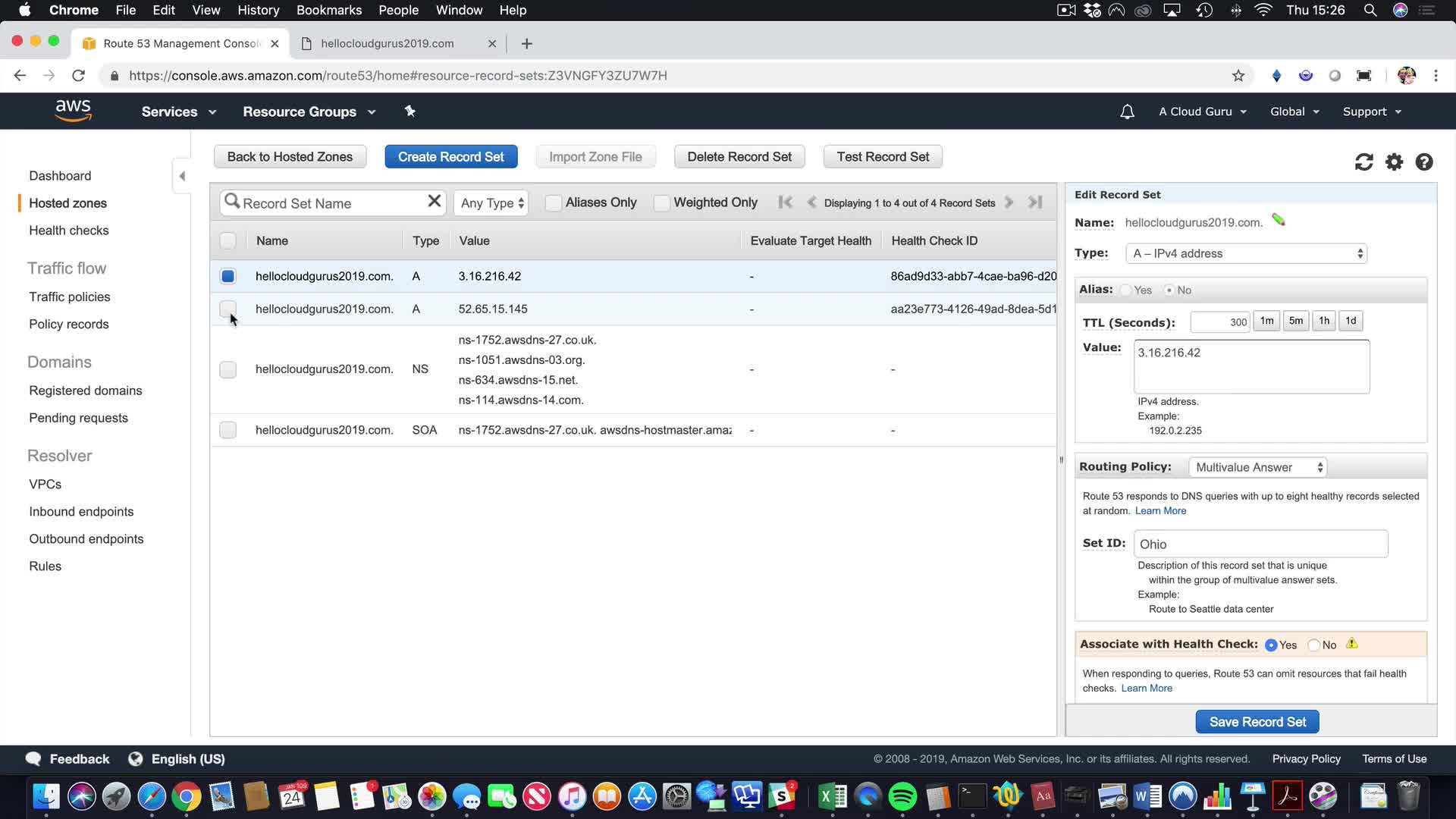Open the Any Type filter dropdown
This screenshot has width=1456, height=819.
(x=491, y=203)
